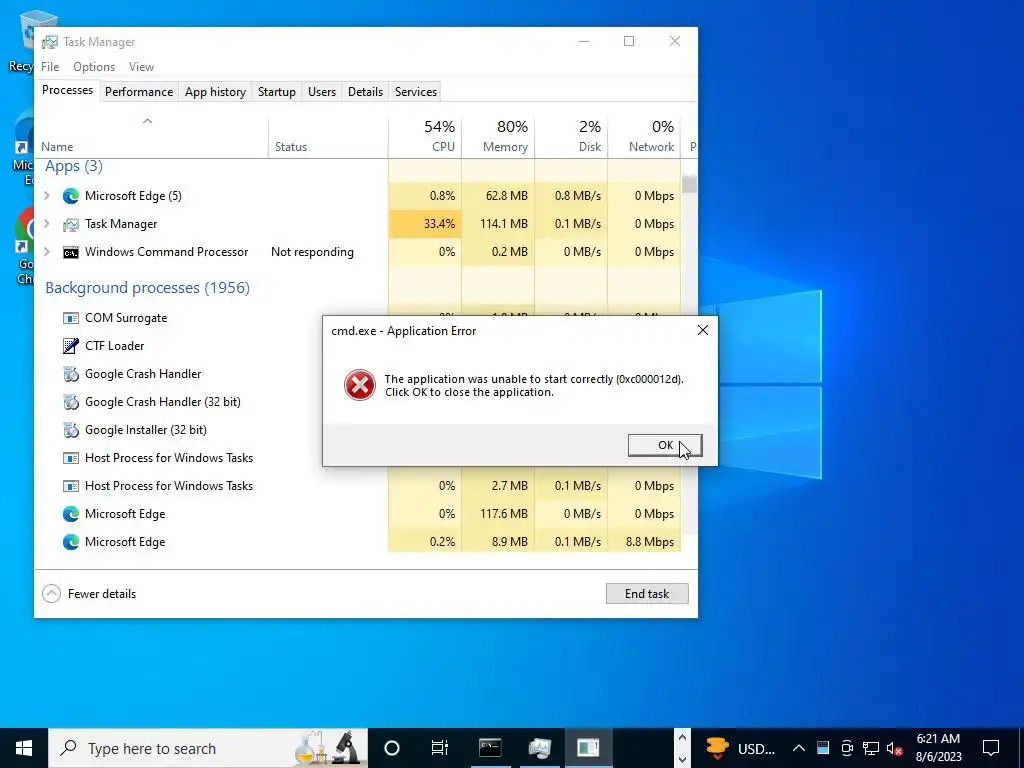Click OK in the Application Error dialog

[665, 445]
